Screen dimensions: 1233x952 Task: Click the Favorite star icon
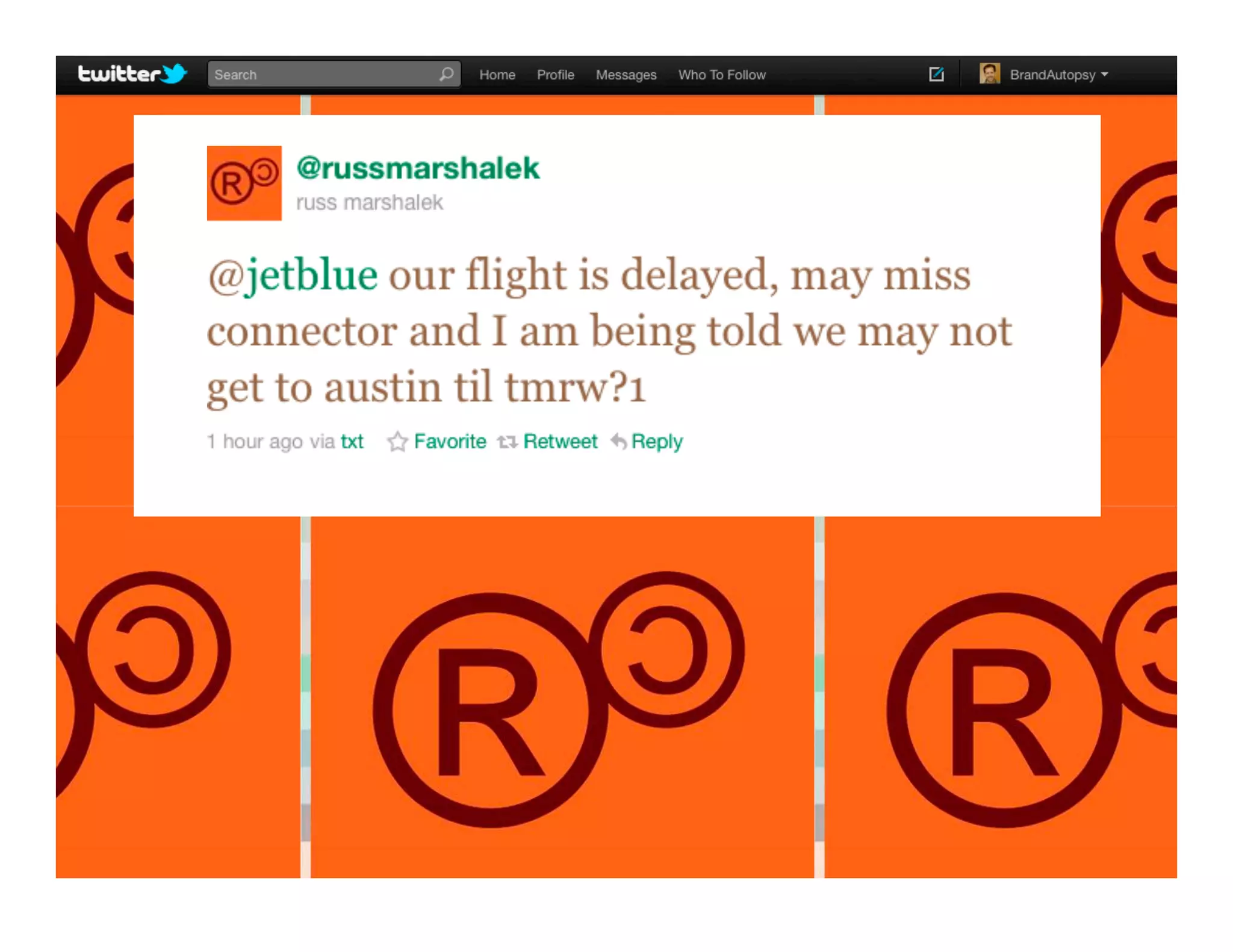(x=397, y=442)
